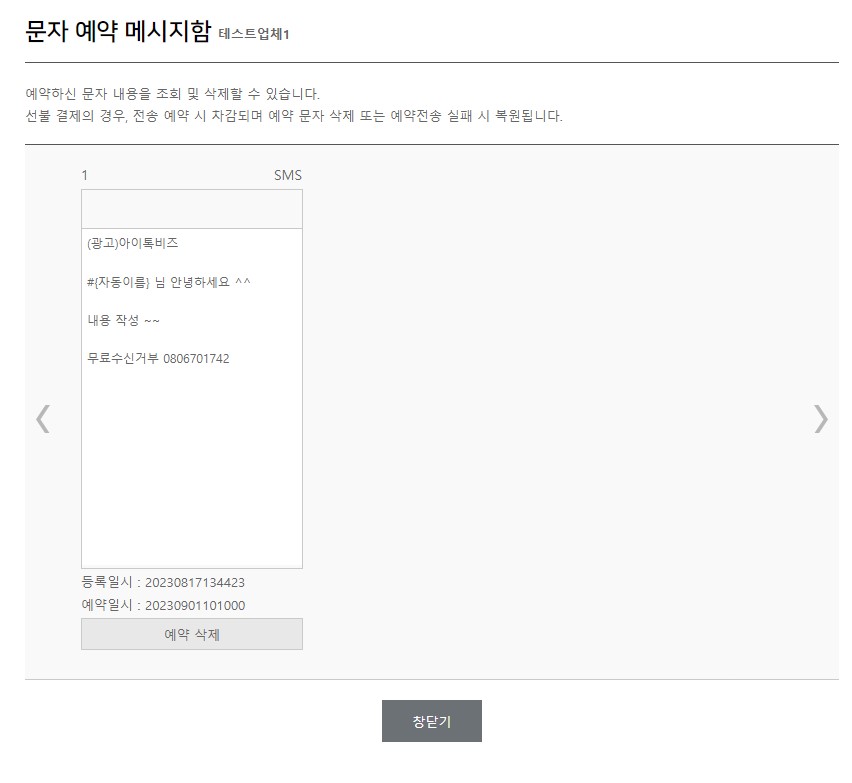Click the SMS type label on the card

point(290,175)
